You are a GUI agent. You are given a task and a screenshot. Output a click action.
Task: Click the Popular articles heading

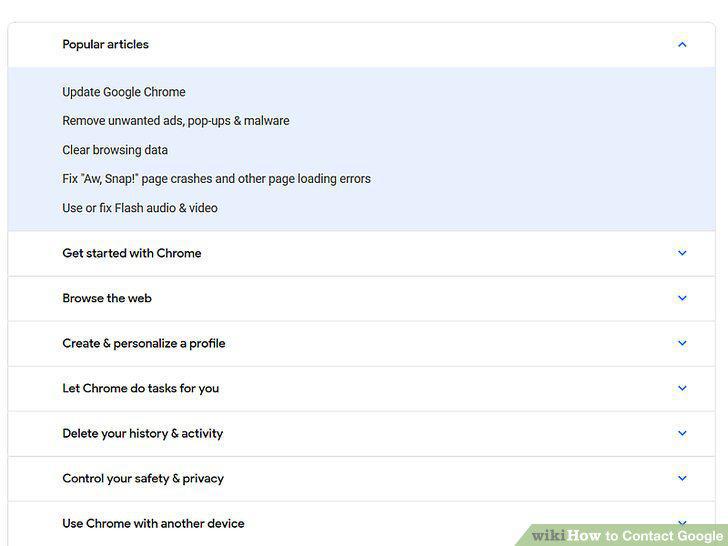tap(105, 45)
